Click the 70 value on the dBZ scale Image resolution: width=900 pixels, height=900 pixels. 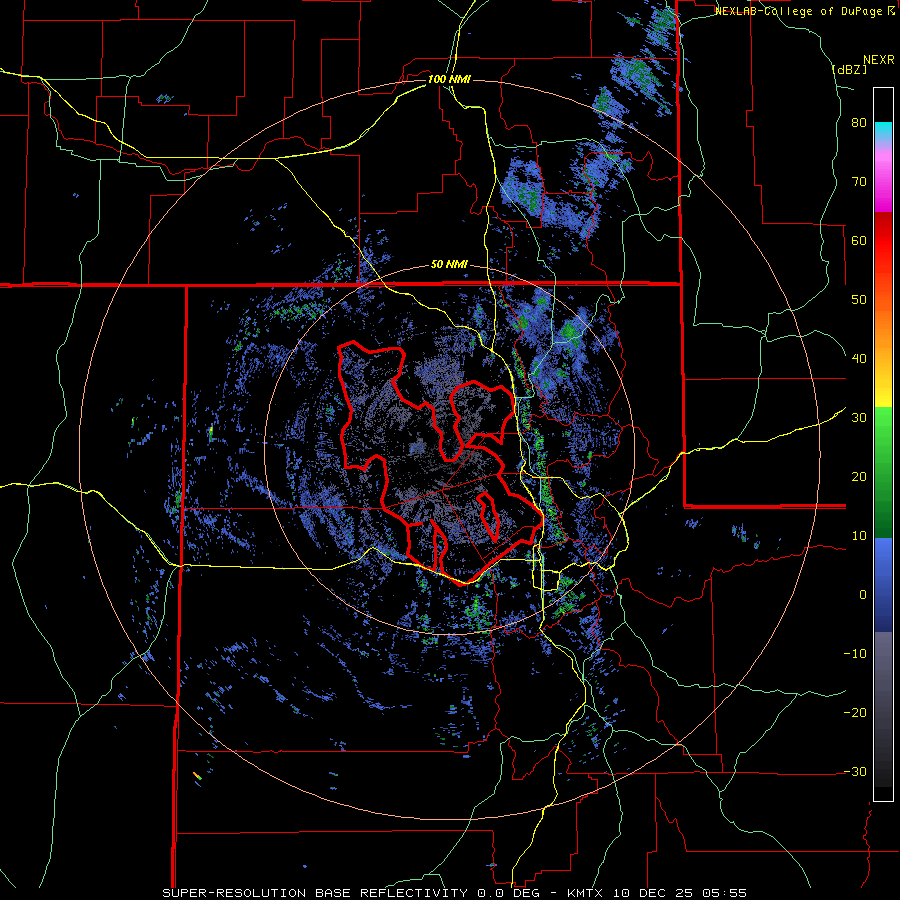859,182
